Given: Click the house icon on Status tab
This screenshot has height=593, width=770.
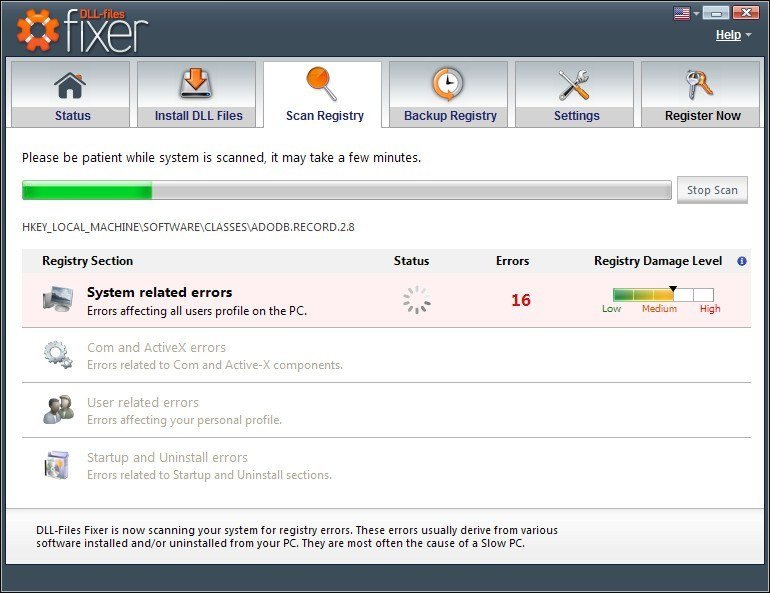Looking at the screenshot, I should pos(70,85).
